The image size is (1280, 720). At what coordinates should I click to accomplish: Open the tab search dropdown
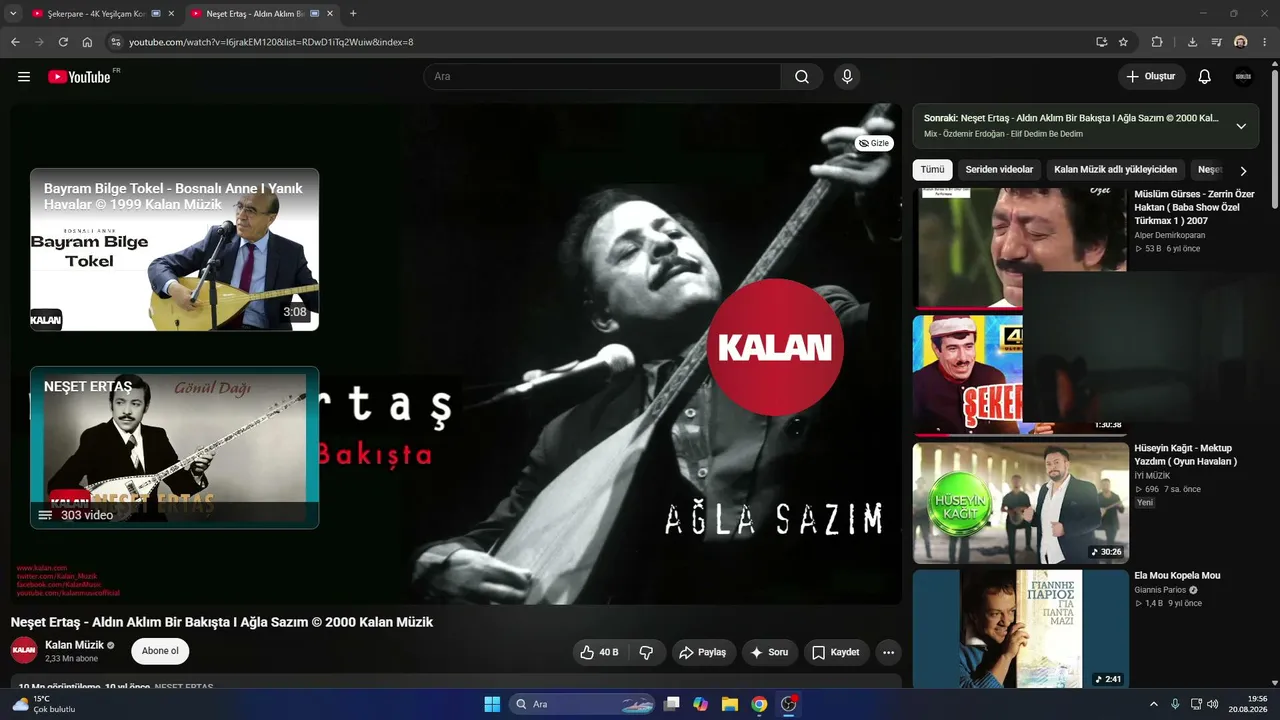pos(13,14)
